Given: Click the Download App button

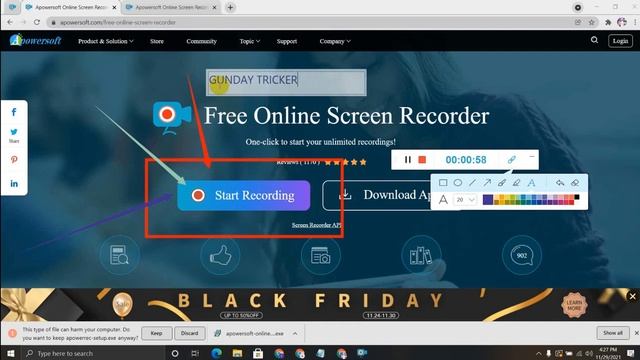Looking at the screenshot, I should (x=376, y=196).
